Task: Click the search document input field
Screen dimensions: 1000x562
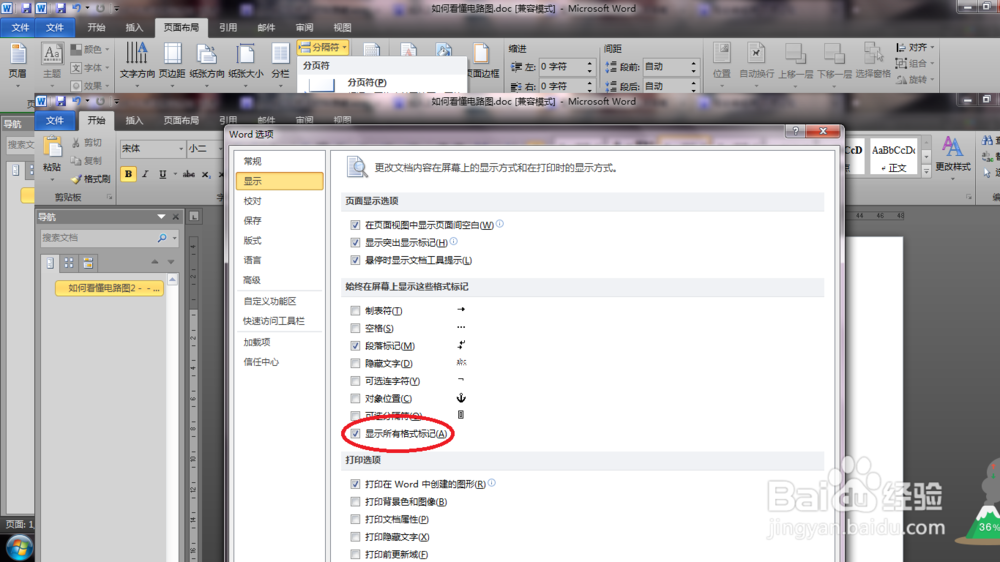Action: tap(98, 238)
